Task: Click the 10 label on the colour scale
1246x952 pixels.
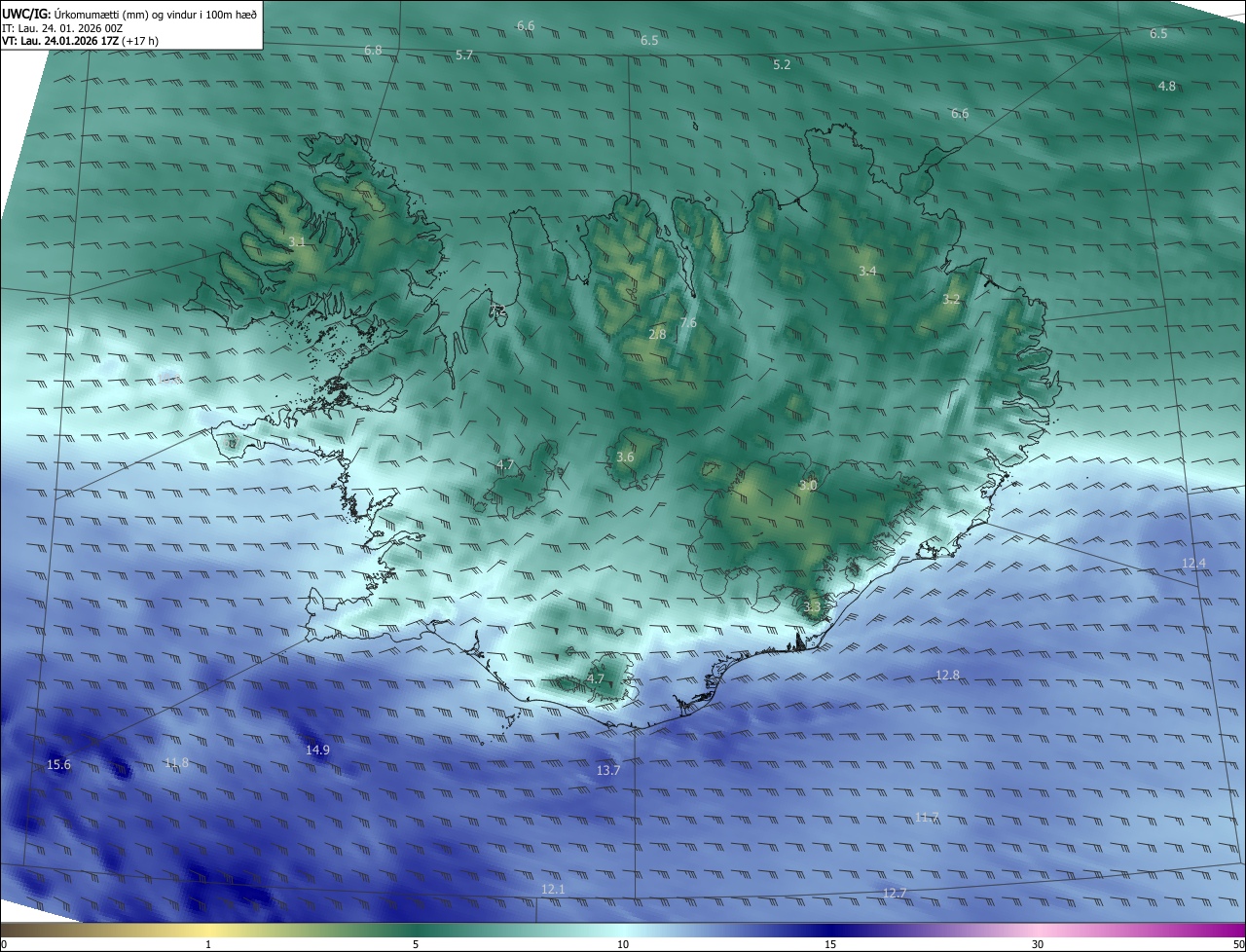Action: [x=623, y=945]
